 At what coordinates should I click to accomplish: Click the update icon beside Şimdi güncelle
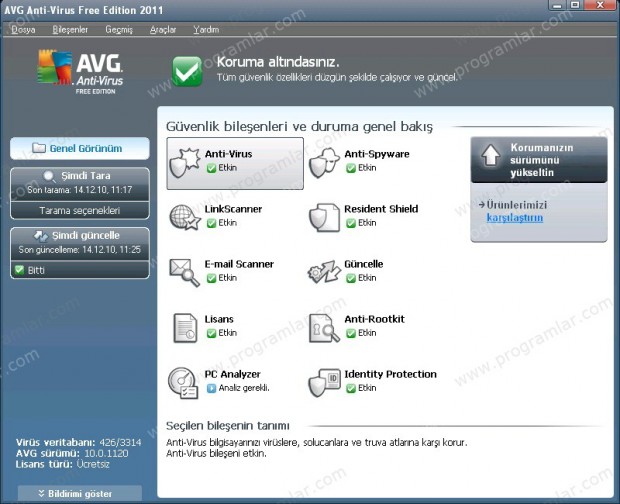[x=41, y=236]
